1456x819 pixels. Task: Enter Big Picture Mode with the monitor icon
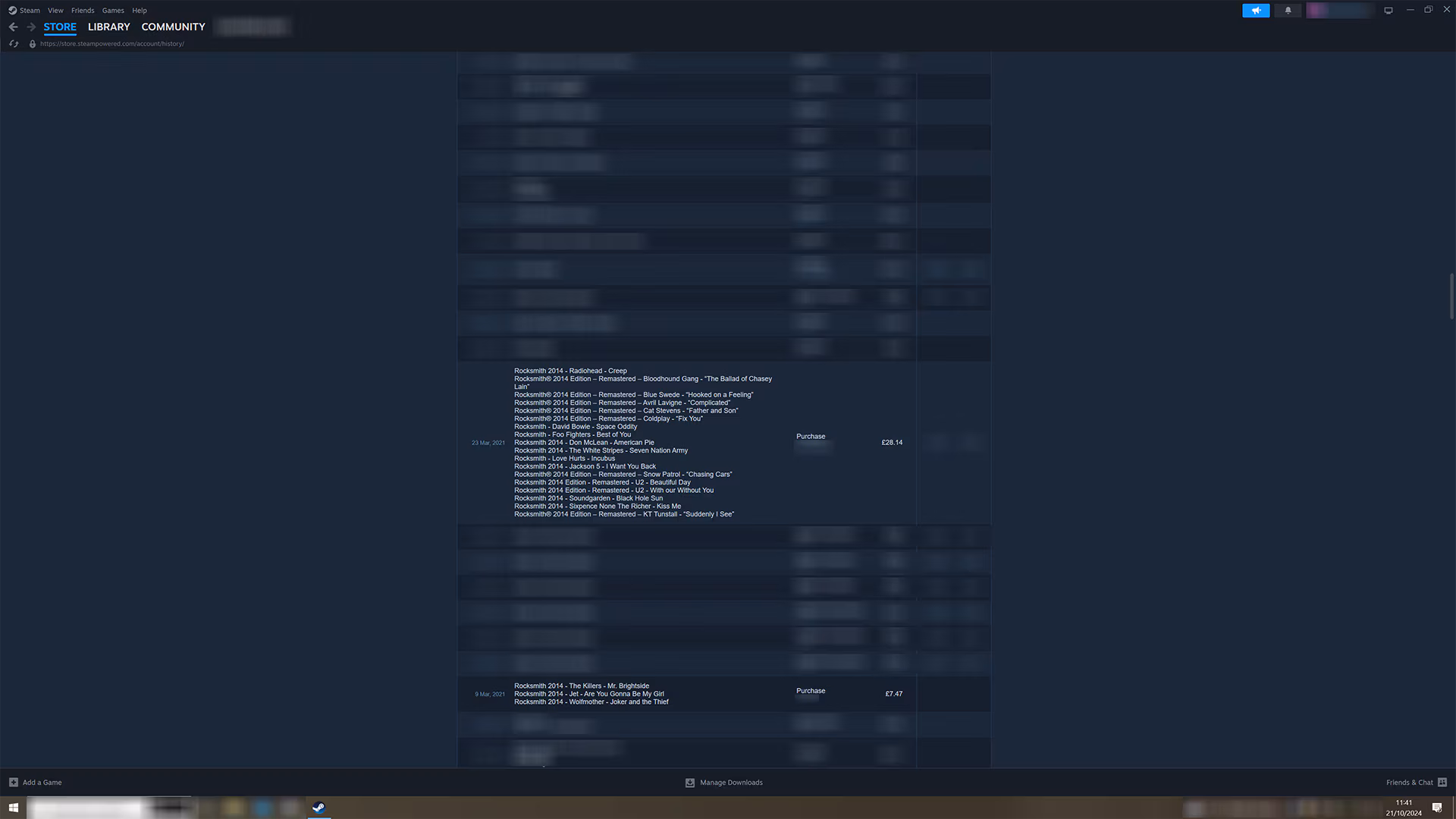pos(1388,10)
